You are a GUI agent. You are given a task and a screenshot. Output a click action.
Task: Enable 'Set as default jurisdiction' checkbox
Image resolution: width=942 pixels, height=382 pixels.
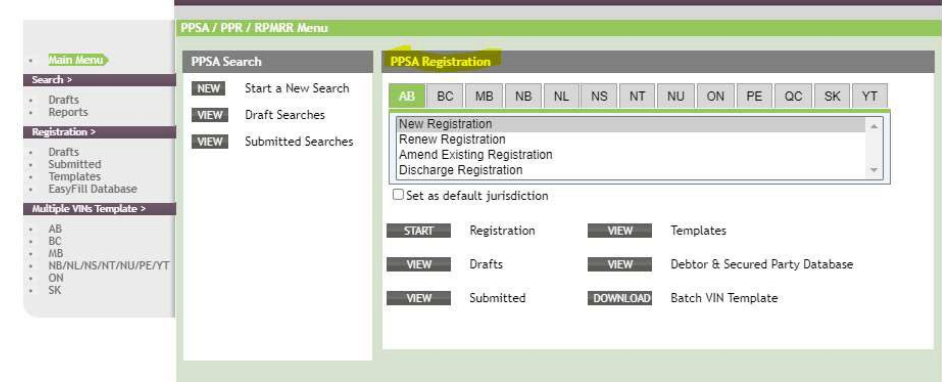pyautogui.click(x=398, y=195)
